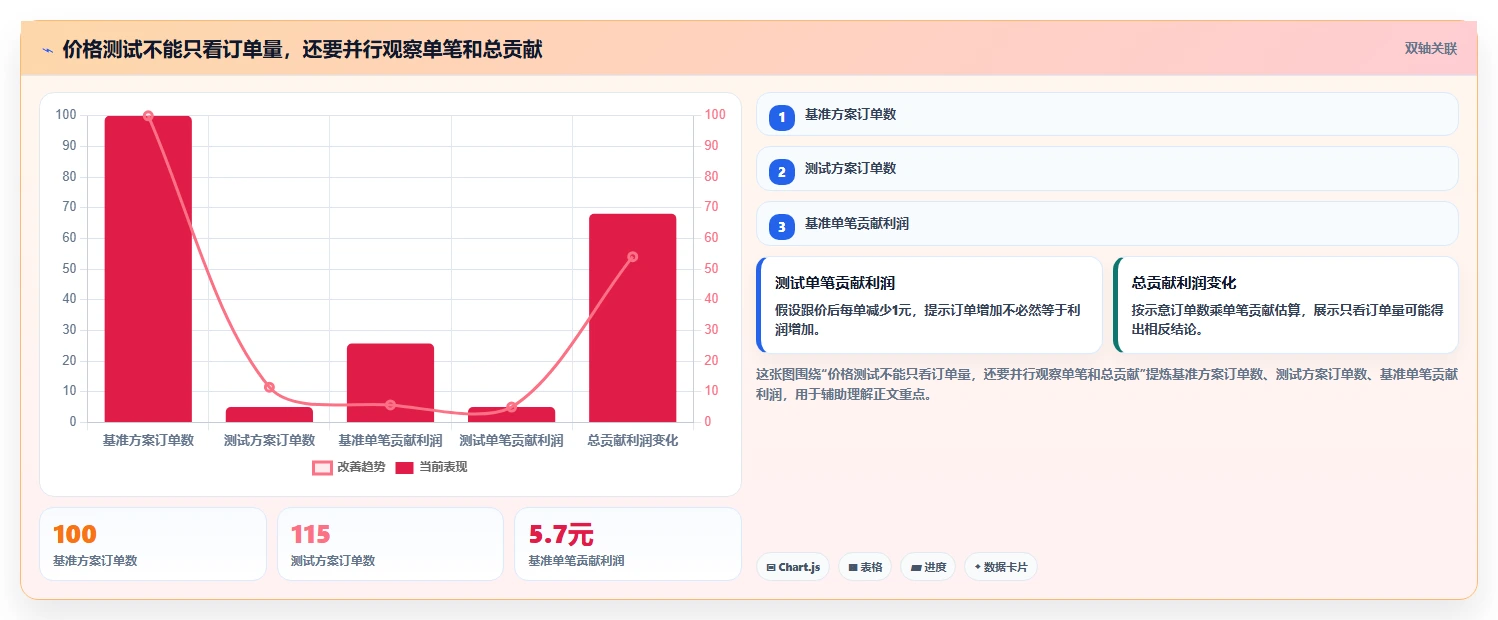Click the 进度 tag
Image resolution: width=1498 pixels, height=620 pixels.
928,567
